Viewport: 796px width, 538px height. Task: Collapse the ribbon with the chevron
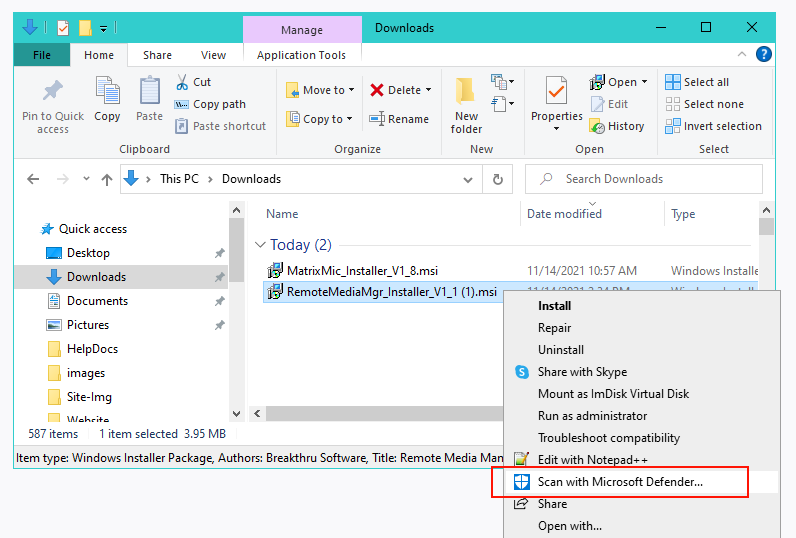coord(742,54)
